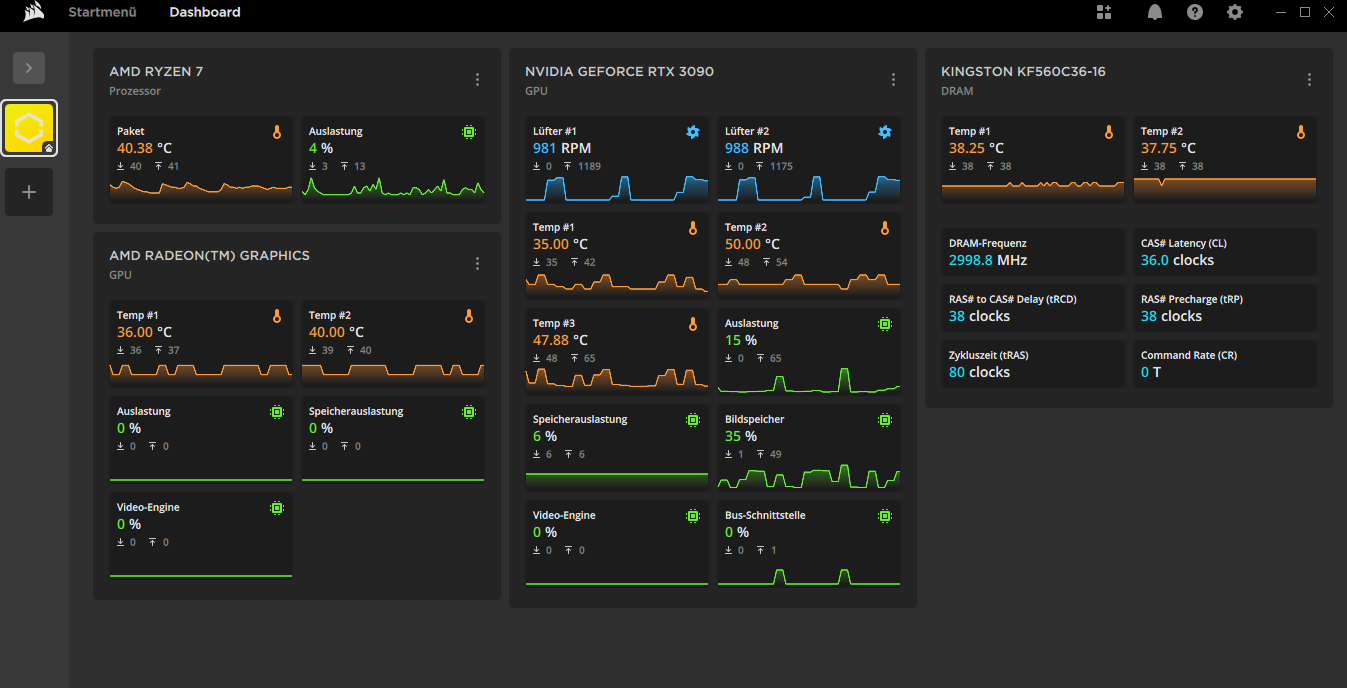Screen dimensions: 1347x688
Task: Click gear icon on Lüfter #2 tile
Action: [885, 132]
